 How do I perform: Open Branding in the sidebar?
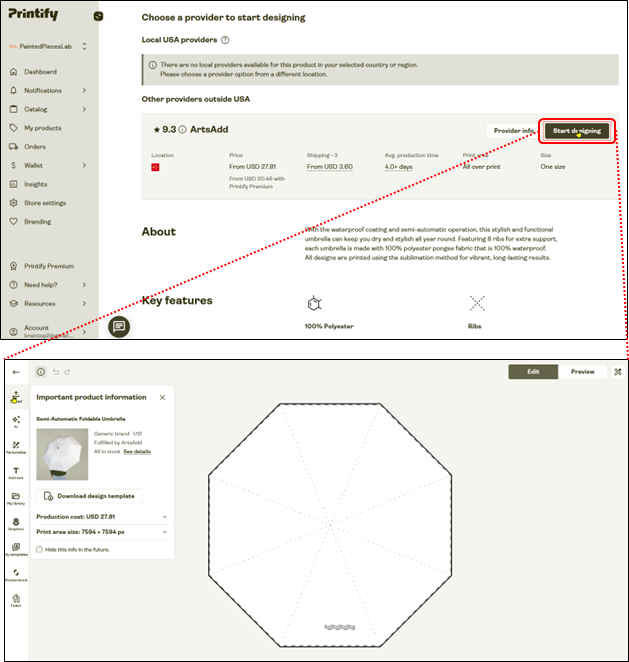coord(37,222)
